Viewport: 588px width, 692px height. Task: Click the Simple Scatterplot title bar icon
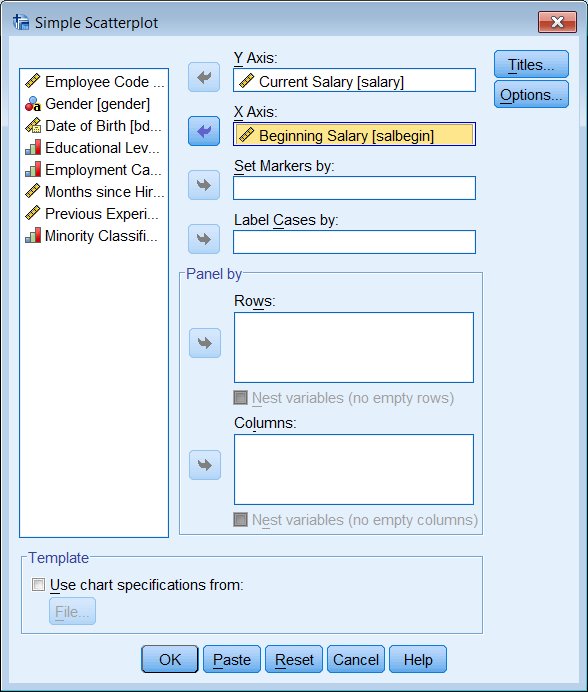[21, 22]
